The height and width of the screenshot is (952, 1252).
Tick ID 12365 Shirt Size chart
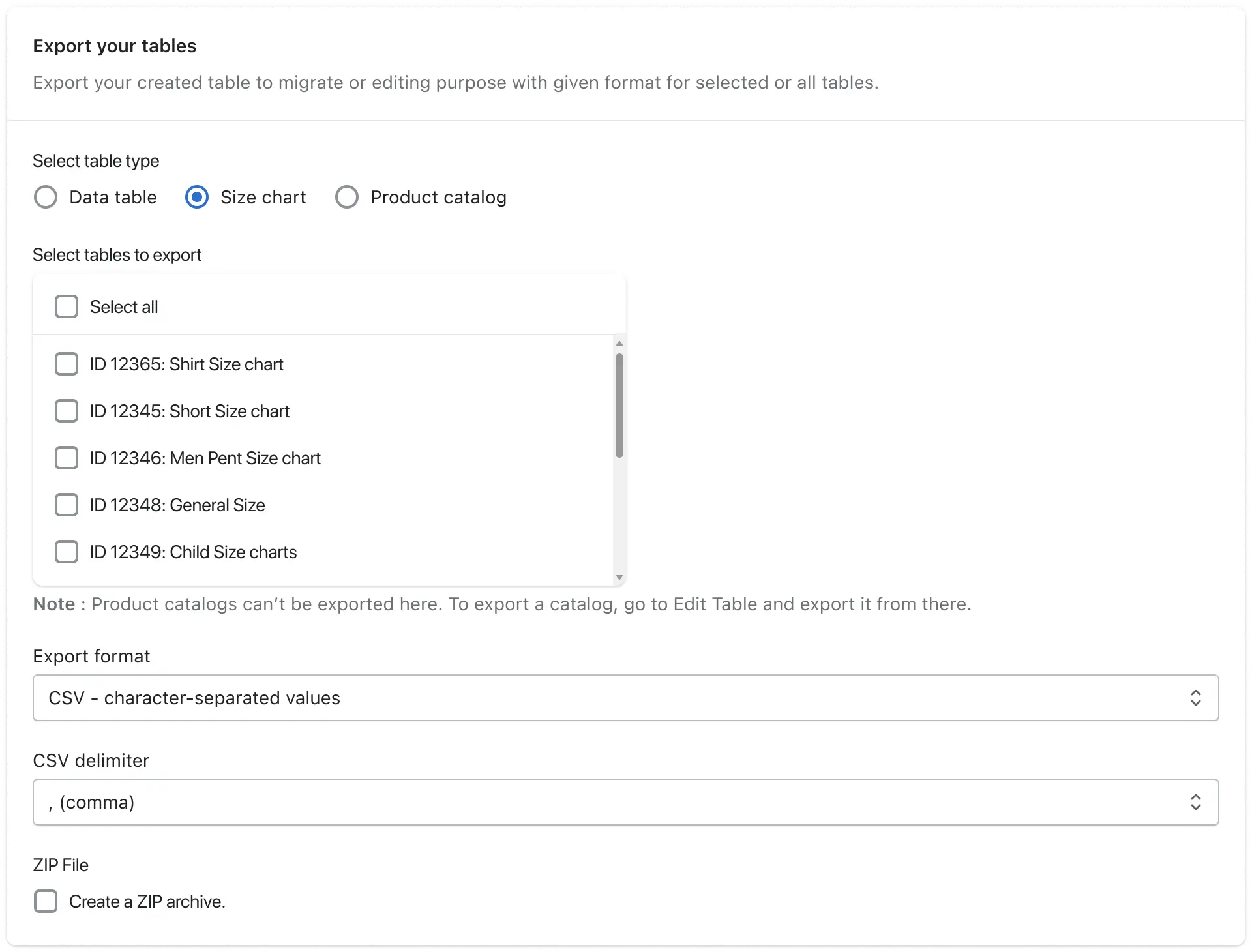[x=67, y=364]
